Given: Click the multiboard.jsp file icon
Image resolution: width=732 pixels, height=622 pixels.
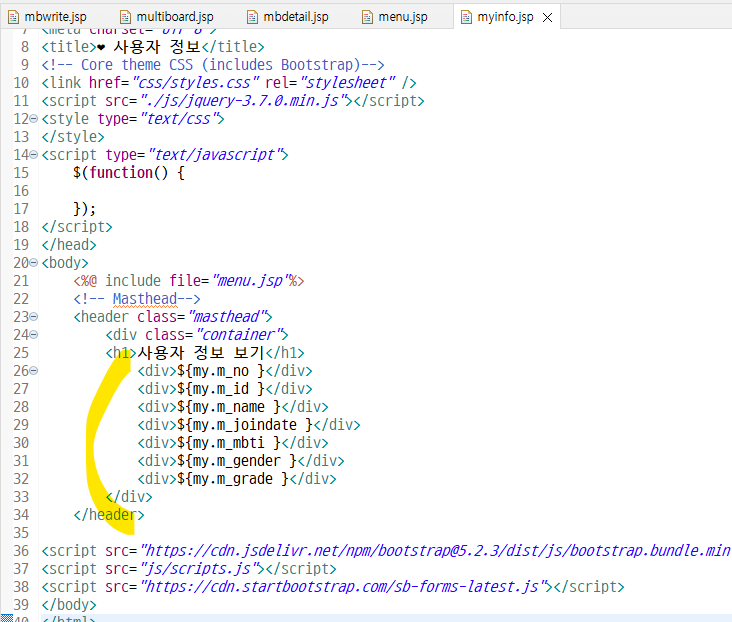Looking at the screenshot, I should pos(125,17).
